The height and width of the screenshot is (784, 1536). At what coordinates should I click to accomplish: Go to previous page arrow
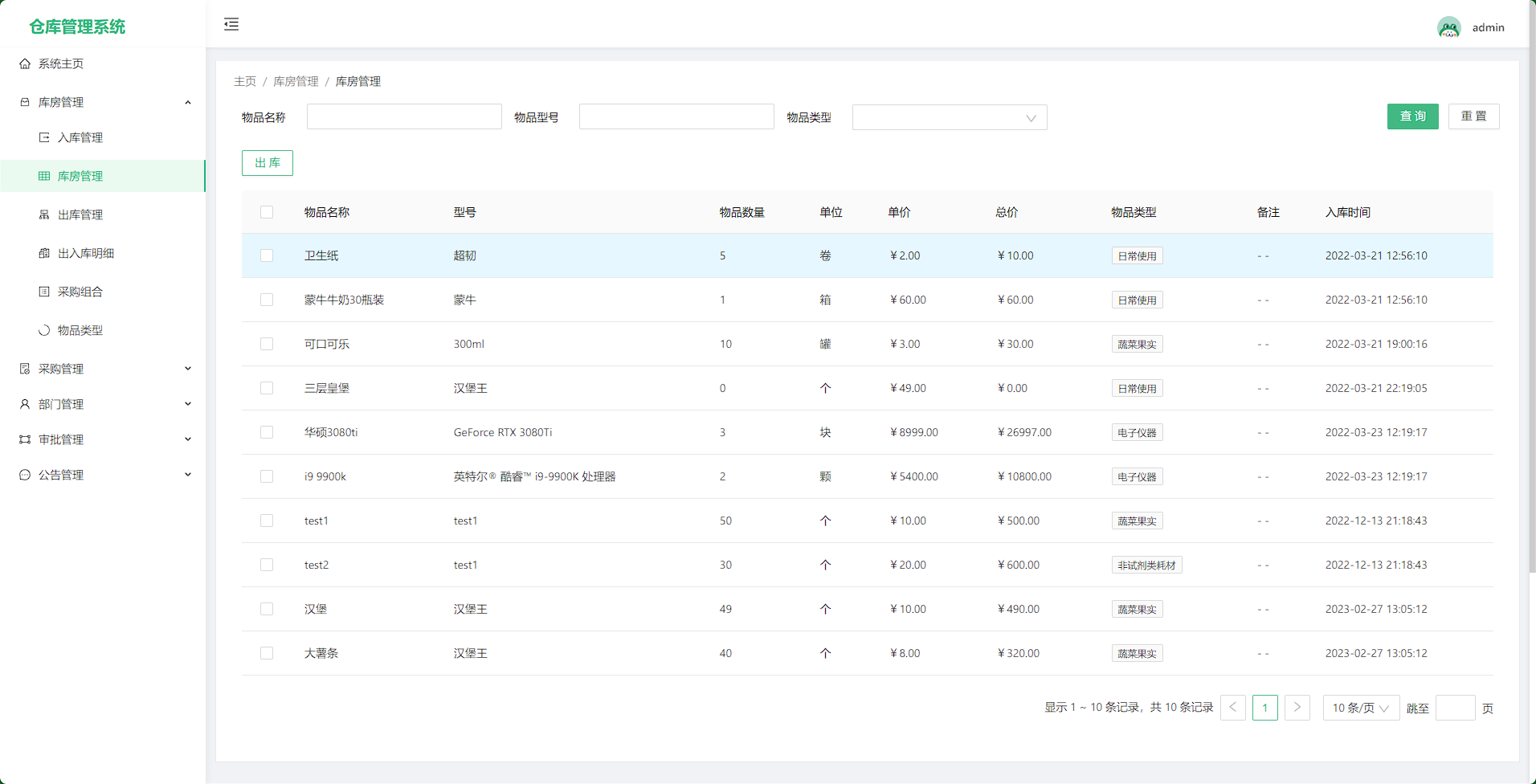[x=1233, y=708]
